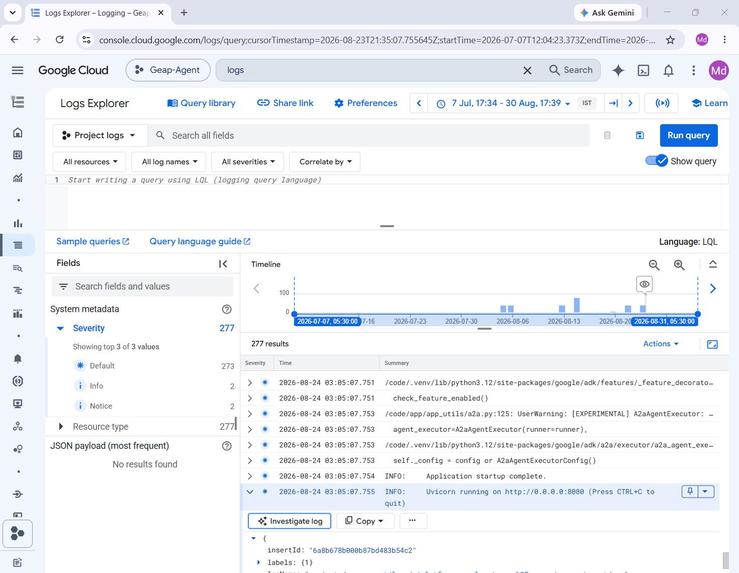The image size is (739, 573).
Task: Click the Share link option
Action: (x=285, y=103)
